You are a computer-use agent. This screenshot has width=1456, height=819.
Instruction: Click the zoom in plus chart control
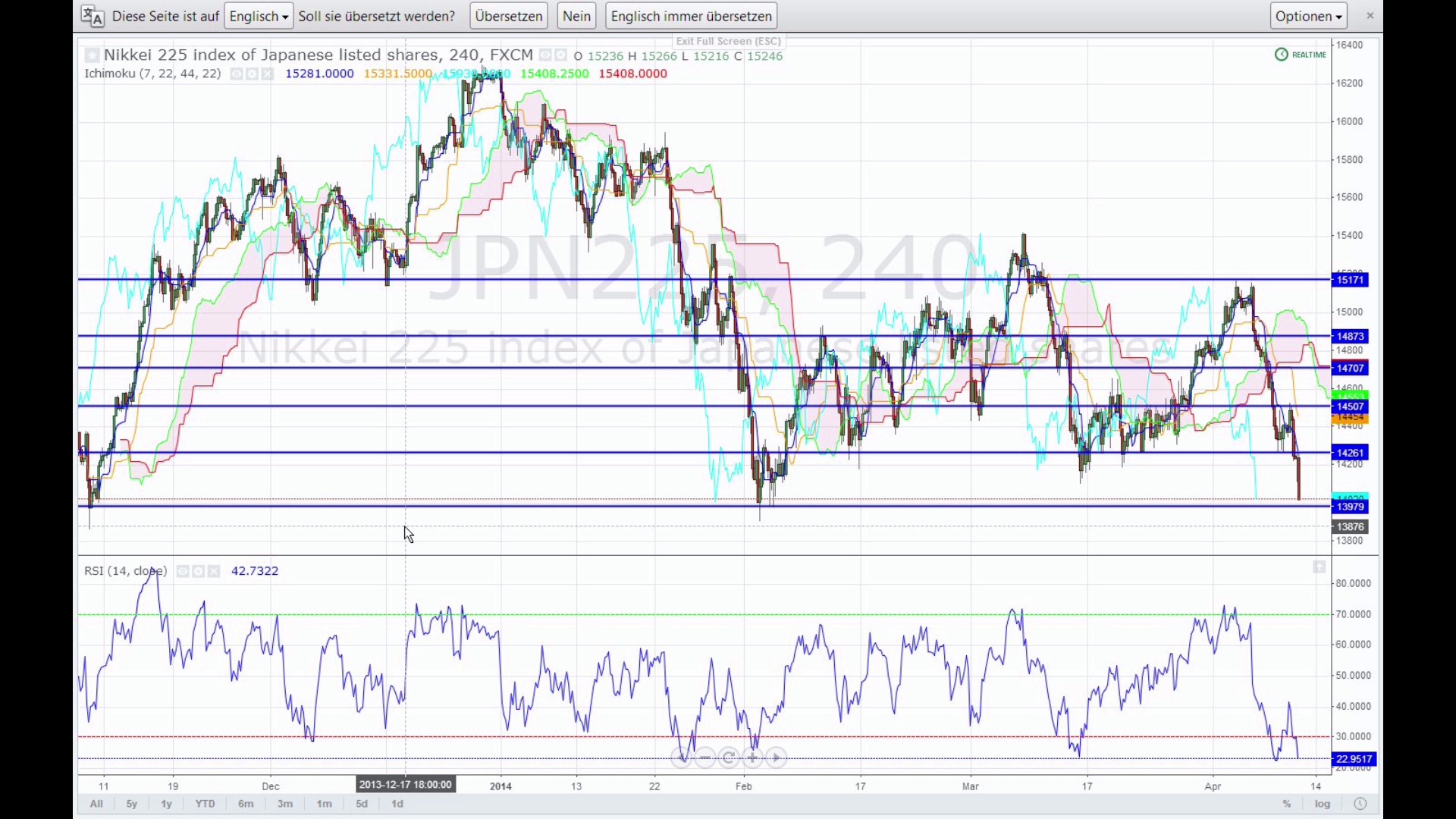pyautogui.click(x=752, y=758)
